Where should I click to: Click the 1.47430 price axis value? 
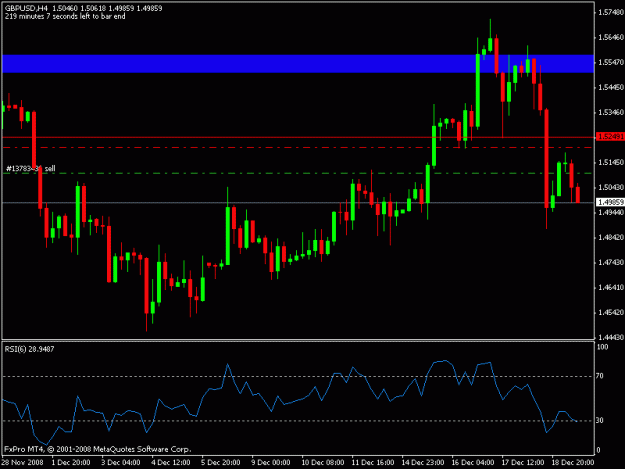(x=611, y=263)
